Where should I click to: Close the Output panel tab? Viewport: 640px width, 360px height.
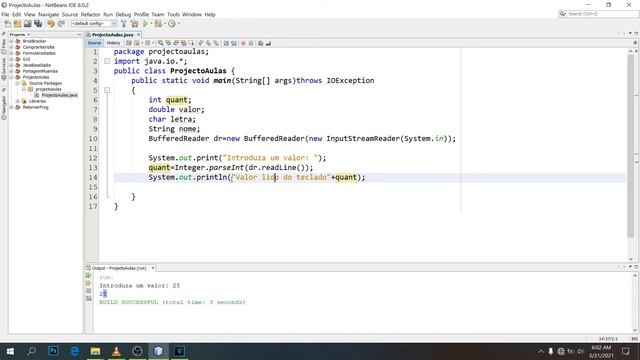point(153,268)
